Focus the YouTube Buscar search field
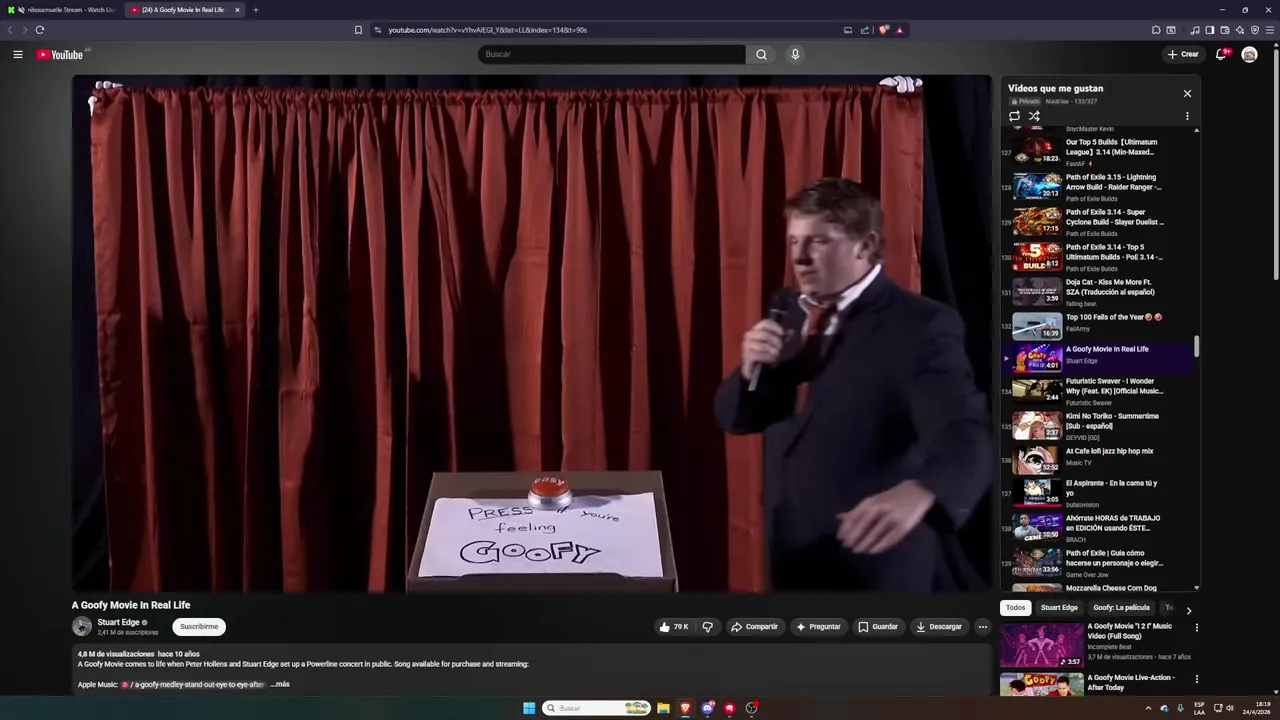Image resolution: width=1280 pixels, height=720 pixels. click(612, 54)
